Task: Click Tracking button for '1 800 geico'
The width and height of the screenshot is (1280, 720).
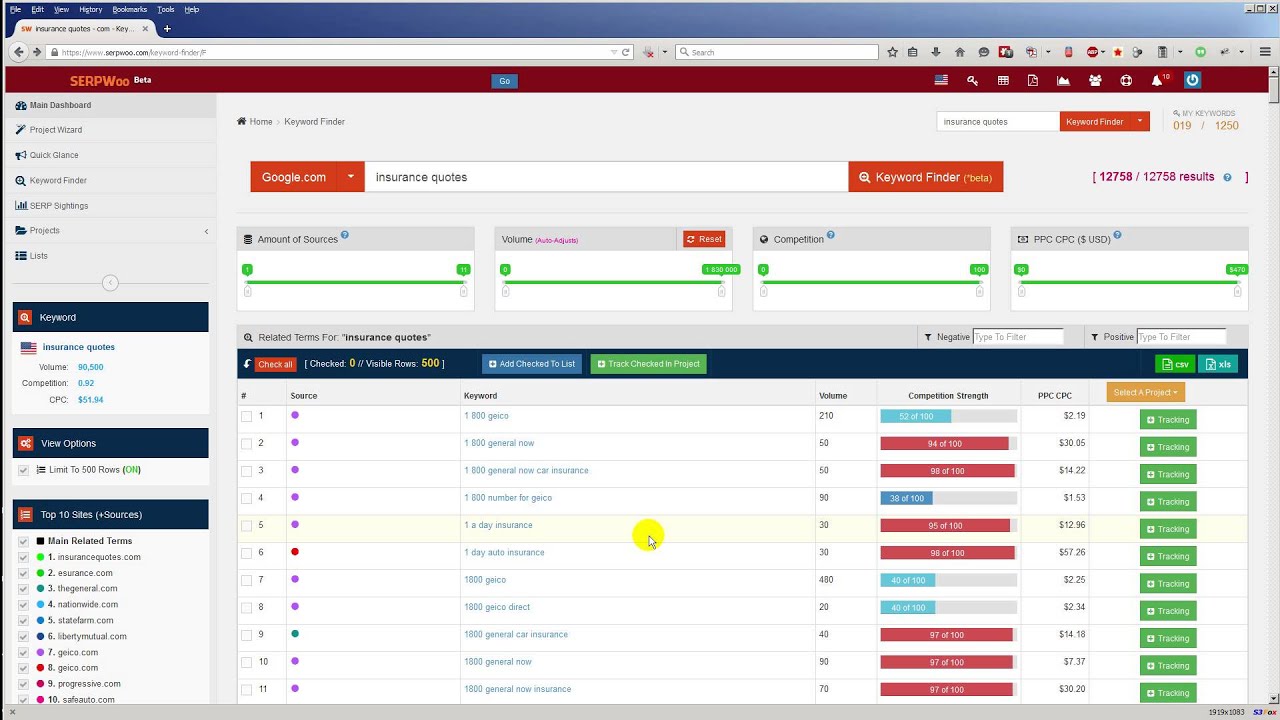Action: click(x=1167, y=420)
